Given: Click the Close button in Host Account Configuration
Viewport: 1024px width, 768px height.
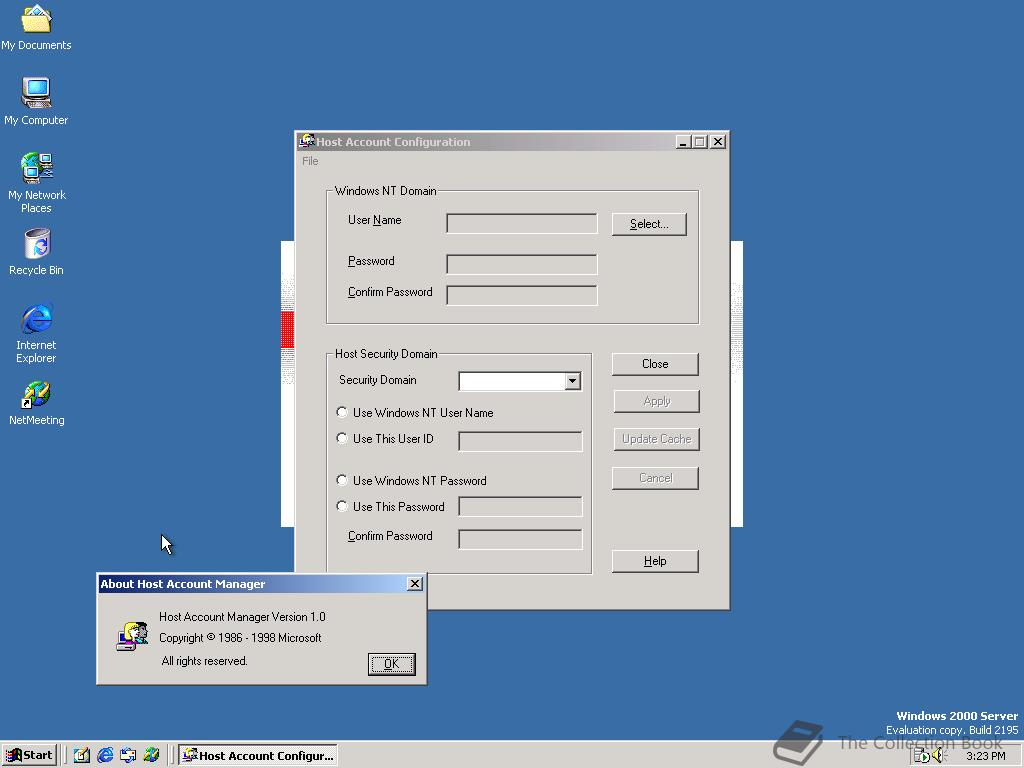Looking at the screenshot, I should (x=655, y=364).
